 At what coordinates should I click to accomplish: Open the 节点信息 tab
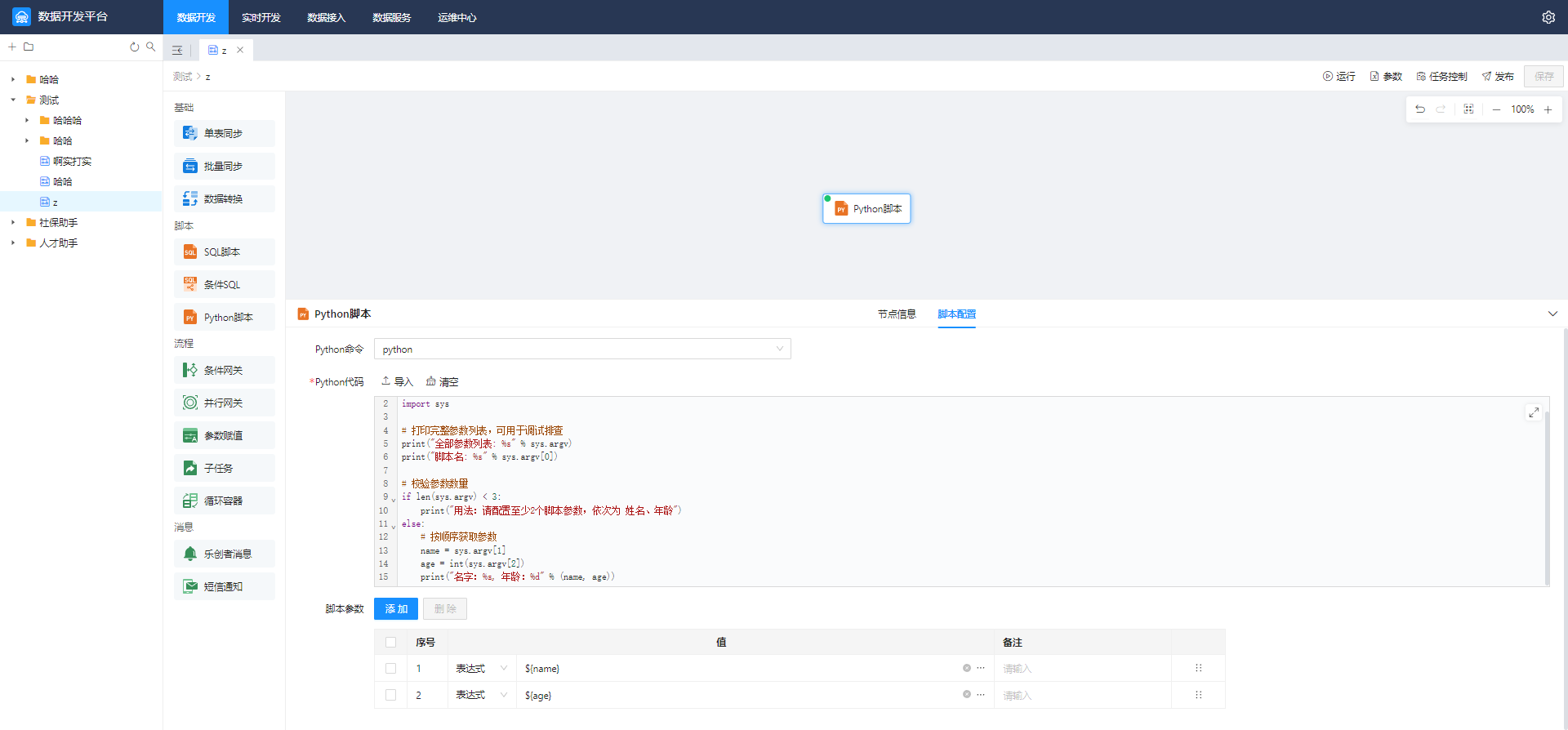pyautogui.click(x=897, y=314)
